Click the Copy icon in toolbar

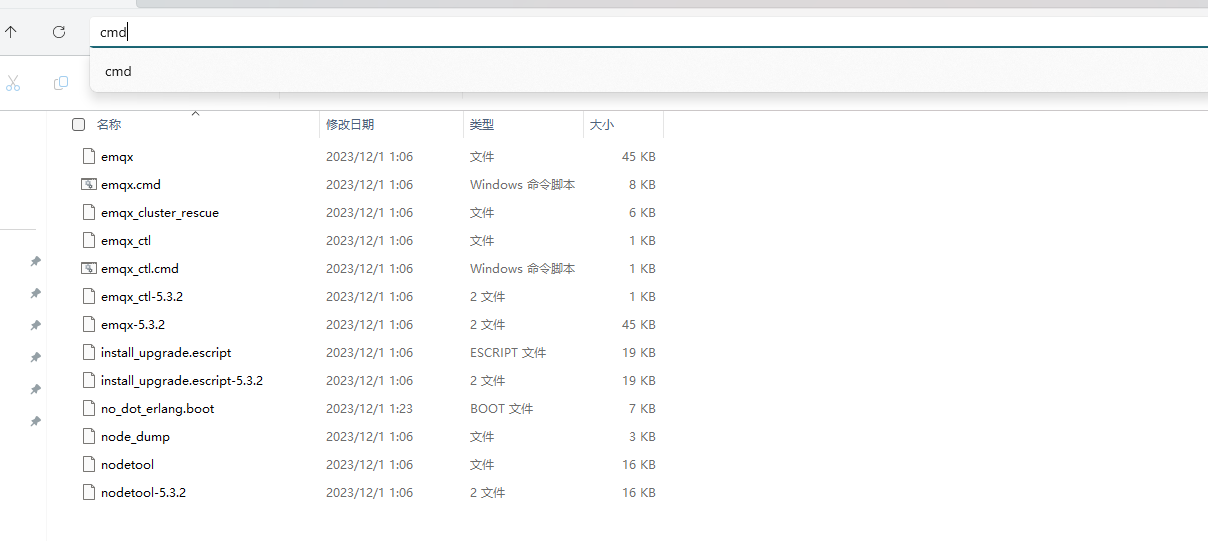(61, 83)
